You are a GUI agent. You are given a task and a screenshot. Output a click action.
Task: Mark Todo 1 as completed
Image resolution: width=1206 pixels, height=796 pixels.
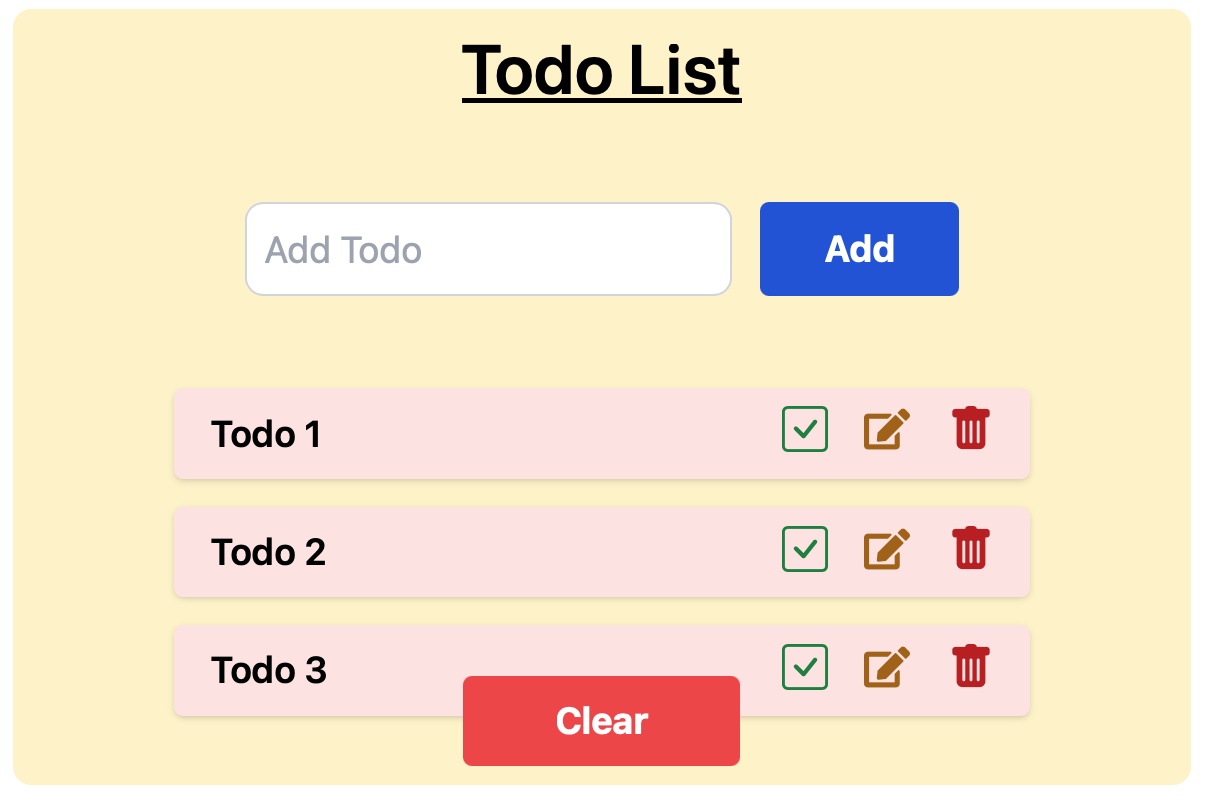click(805, 429)
